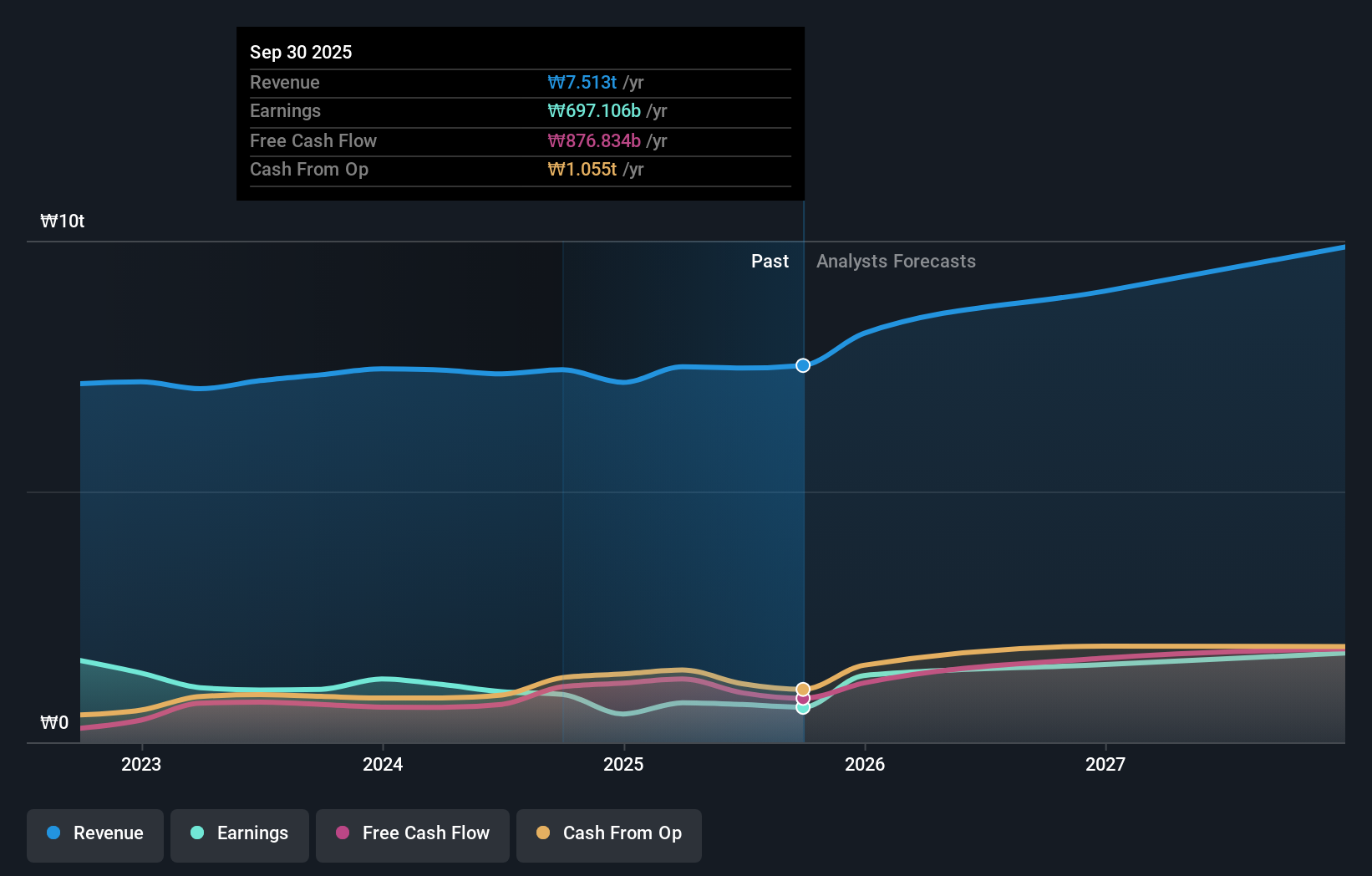Click the blue Revenue dot in legend

53,833
